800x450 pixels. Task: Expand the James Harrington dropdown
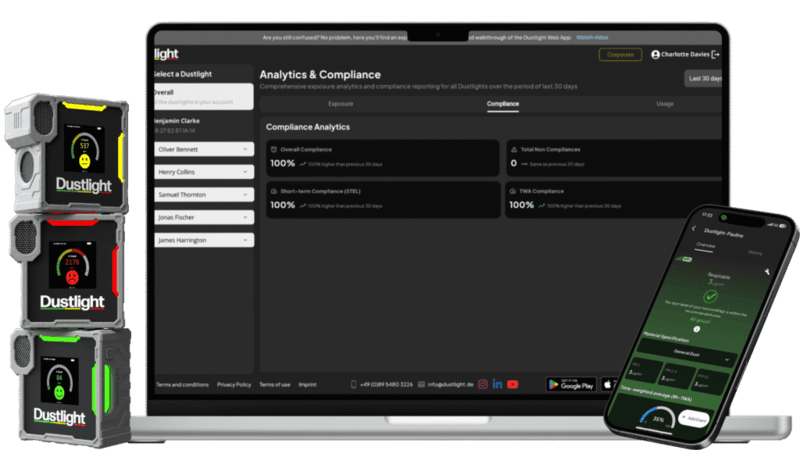coord(204,240)
